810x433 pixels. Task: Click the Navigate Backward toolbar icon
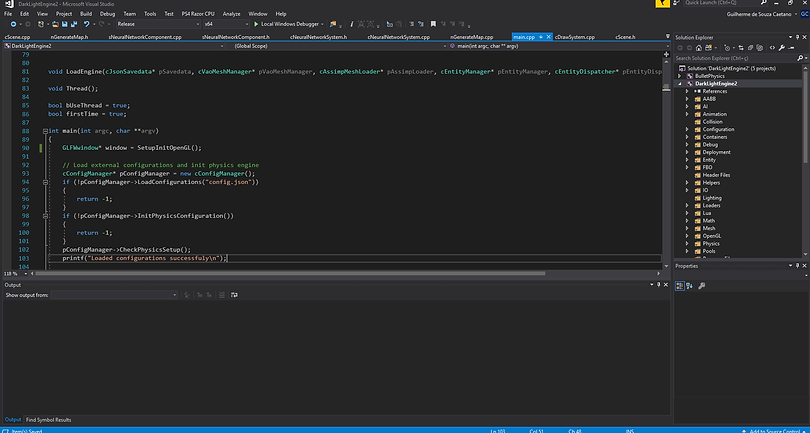(13, 24)
